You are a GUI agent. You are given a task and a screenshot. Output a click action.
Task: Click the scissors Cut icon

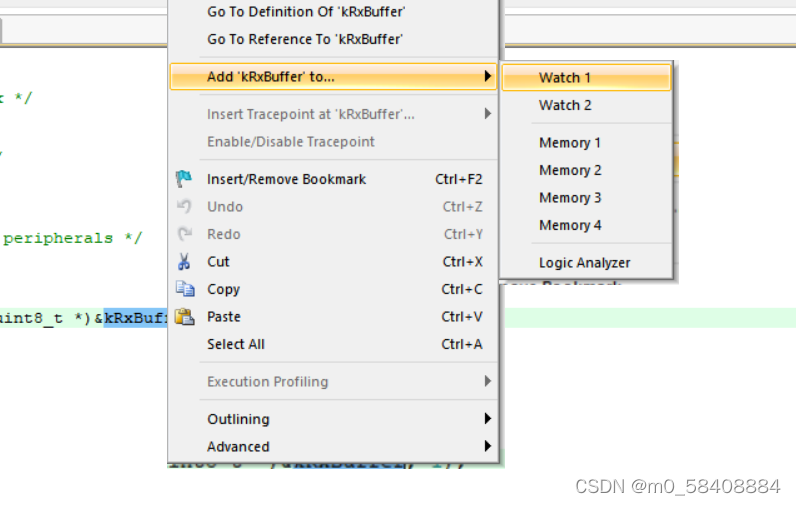(x=184, y=262)
